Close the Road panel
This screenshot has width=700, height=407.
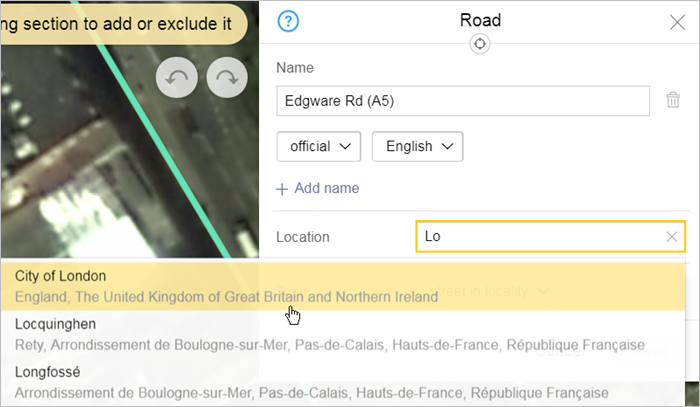click(x=677, y=22)
